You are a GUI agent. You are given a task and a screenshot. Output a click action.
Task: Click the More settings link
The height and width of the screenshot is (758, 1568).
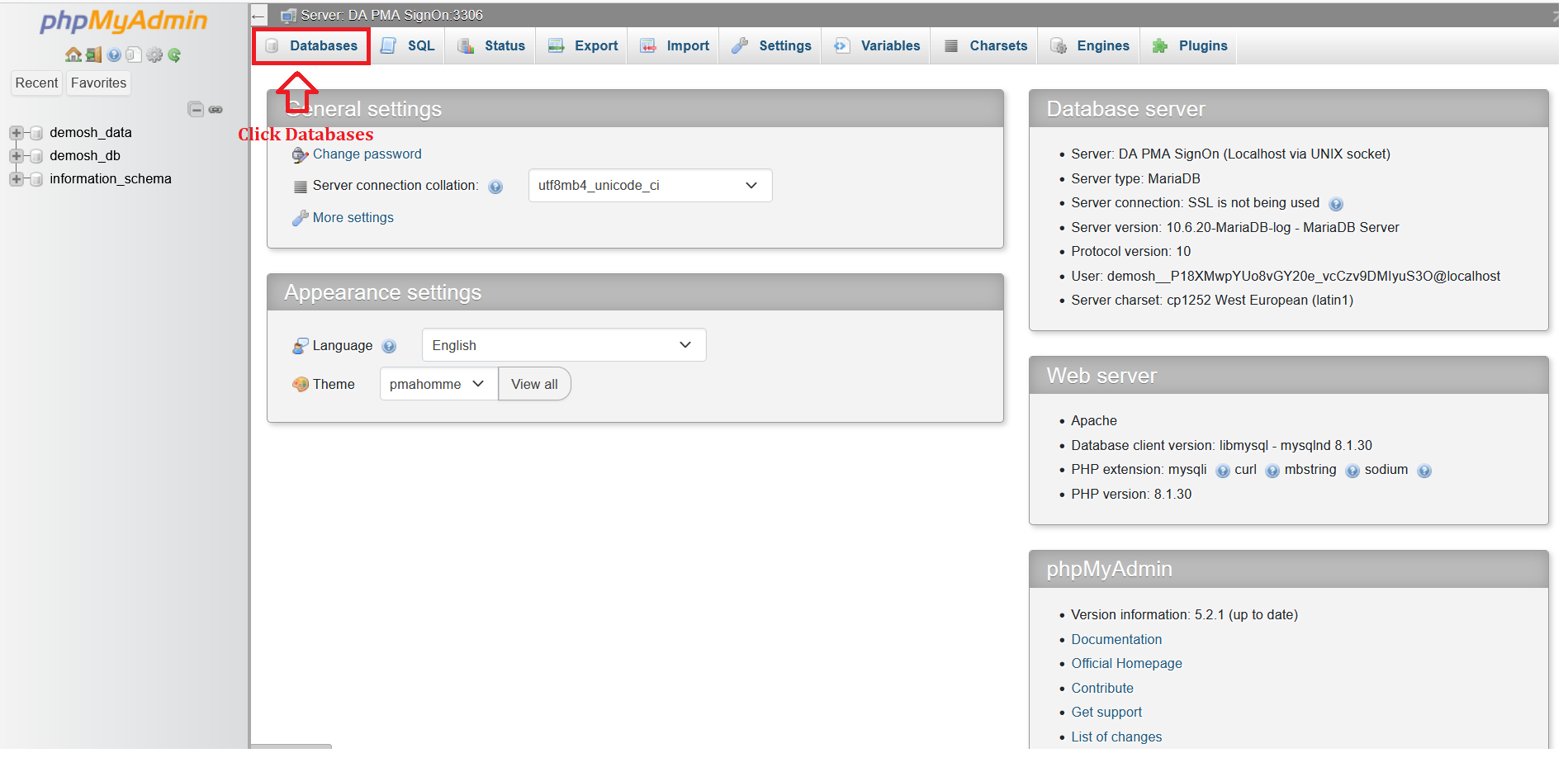click(353, 218)
